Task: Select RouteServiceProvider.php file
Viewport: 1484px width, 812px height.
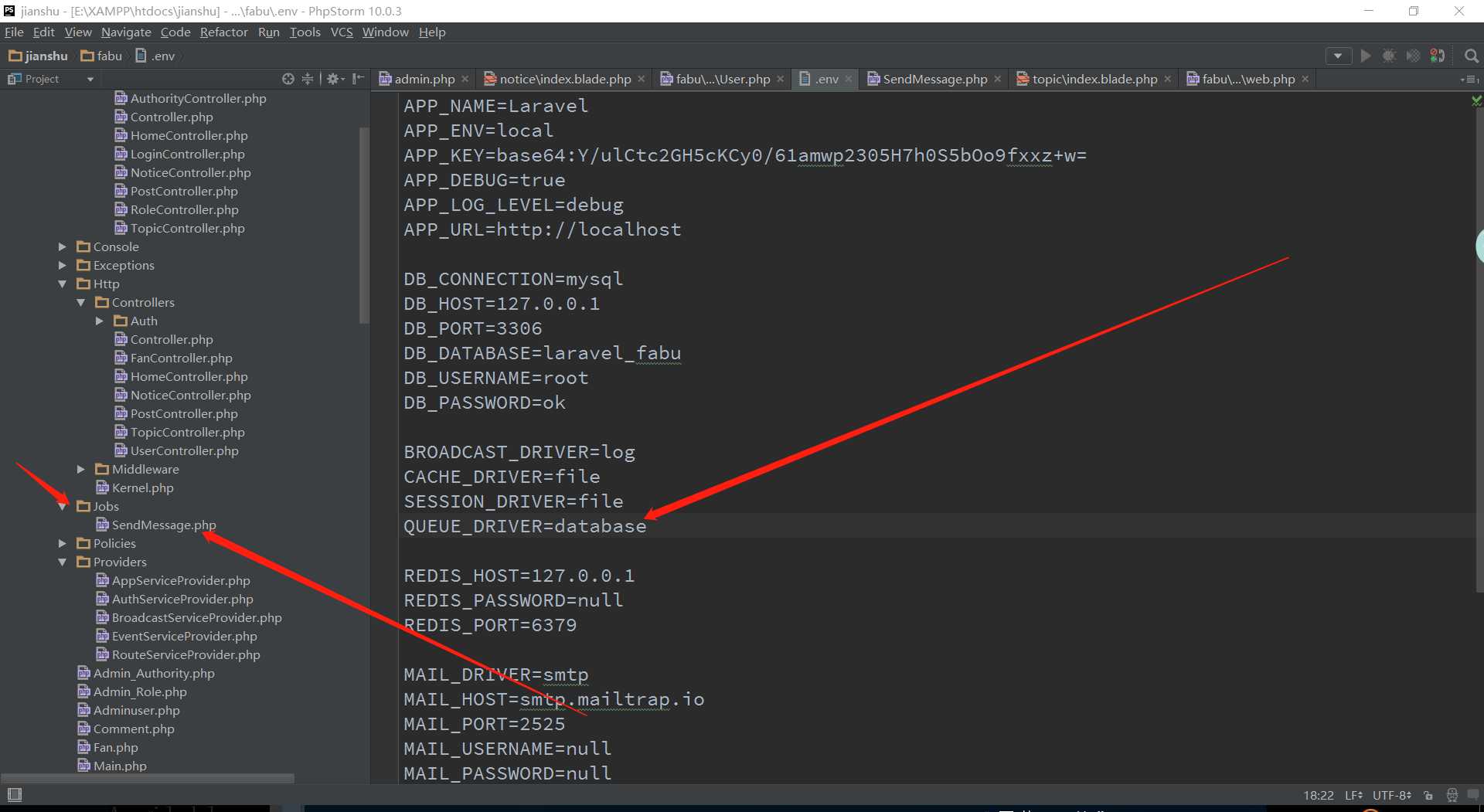Action: [185, 654]
